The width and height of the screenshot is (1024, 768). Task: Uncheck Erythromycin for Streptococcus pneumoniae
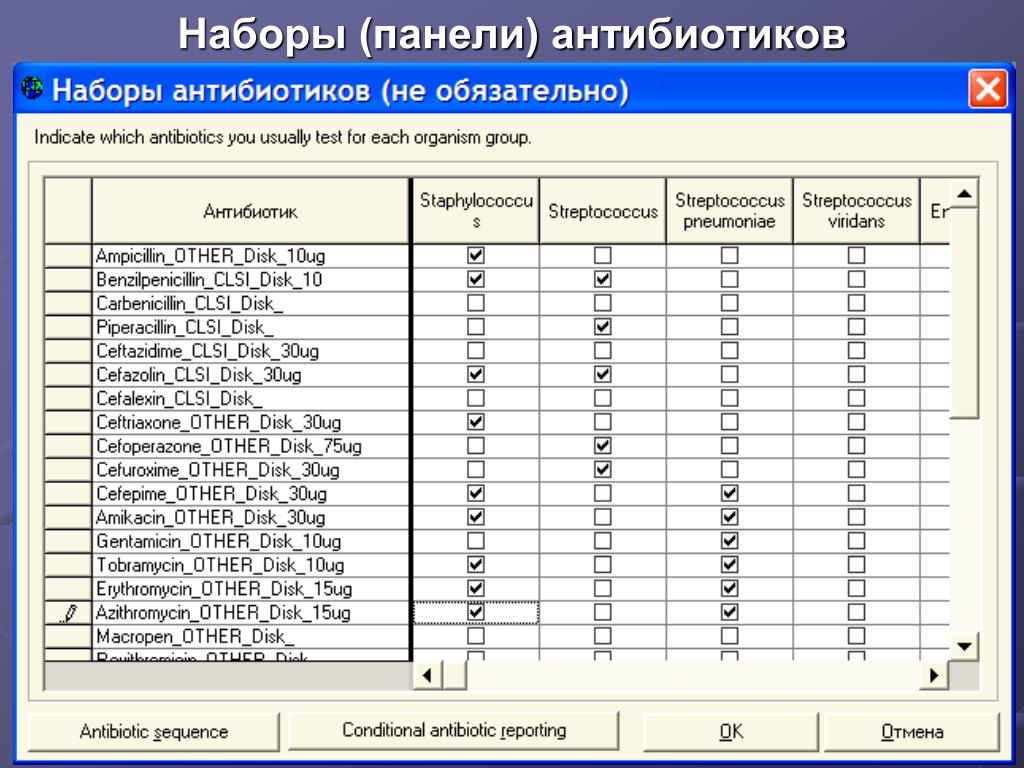(x=729, y=589)
